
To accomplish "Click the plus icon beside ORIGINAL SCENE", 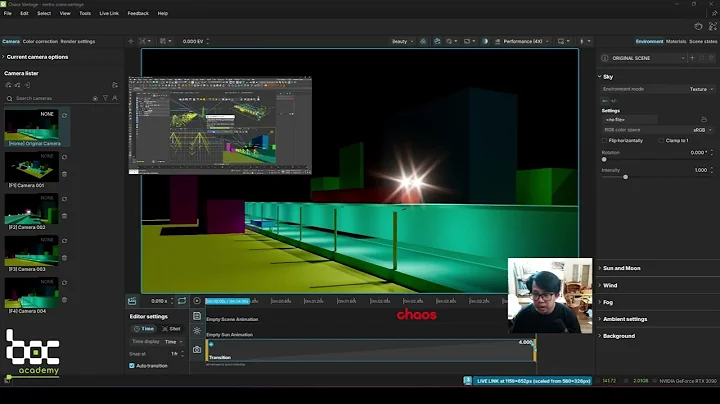I will point(692,58).
